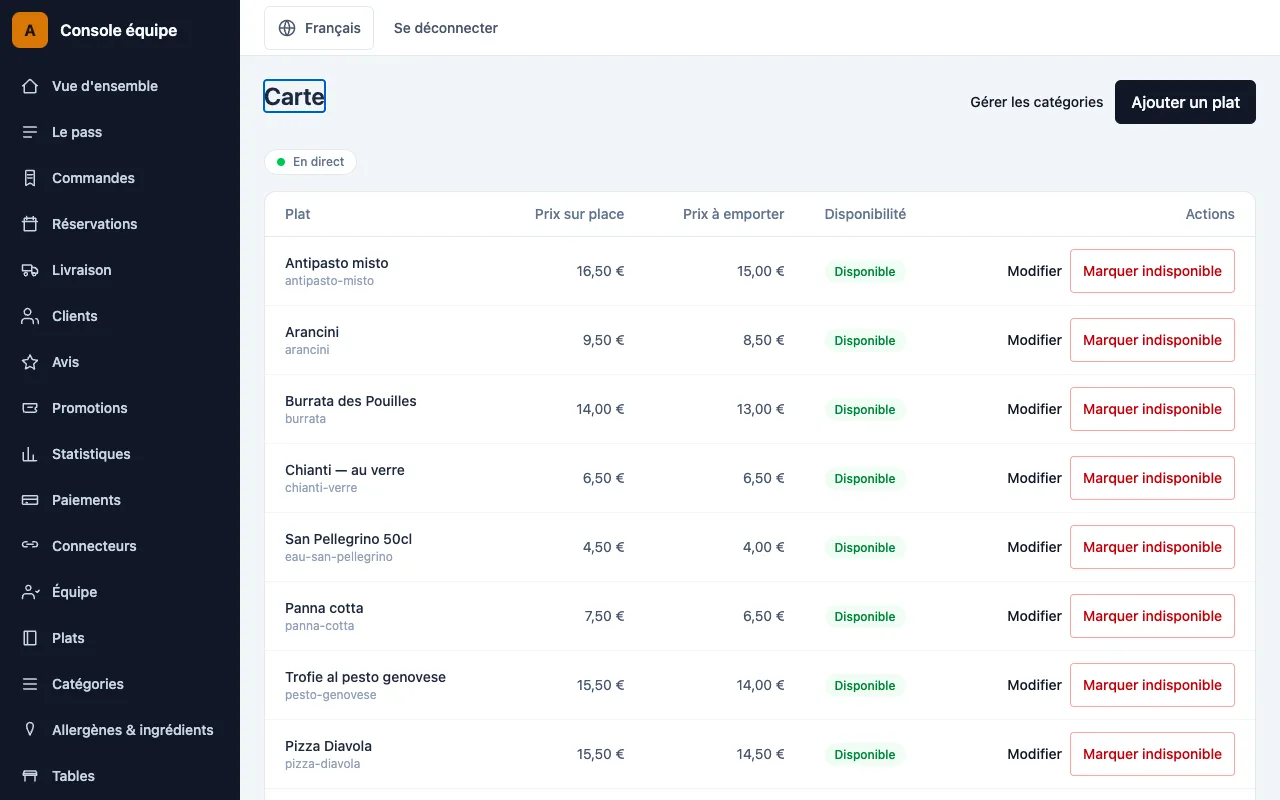Click Ajouter un plat button
Viewport: 1280px width, 800px height.
[x=1185, y=102]
